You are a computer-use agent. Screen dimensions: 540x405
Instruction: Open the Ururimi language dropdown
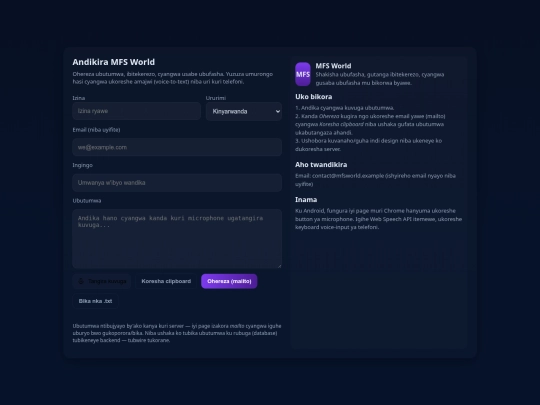[x=244, y=111]
